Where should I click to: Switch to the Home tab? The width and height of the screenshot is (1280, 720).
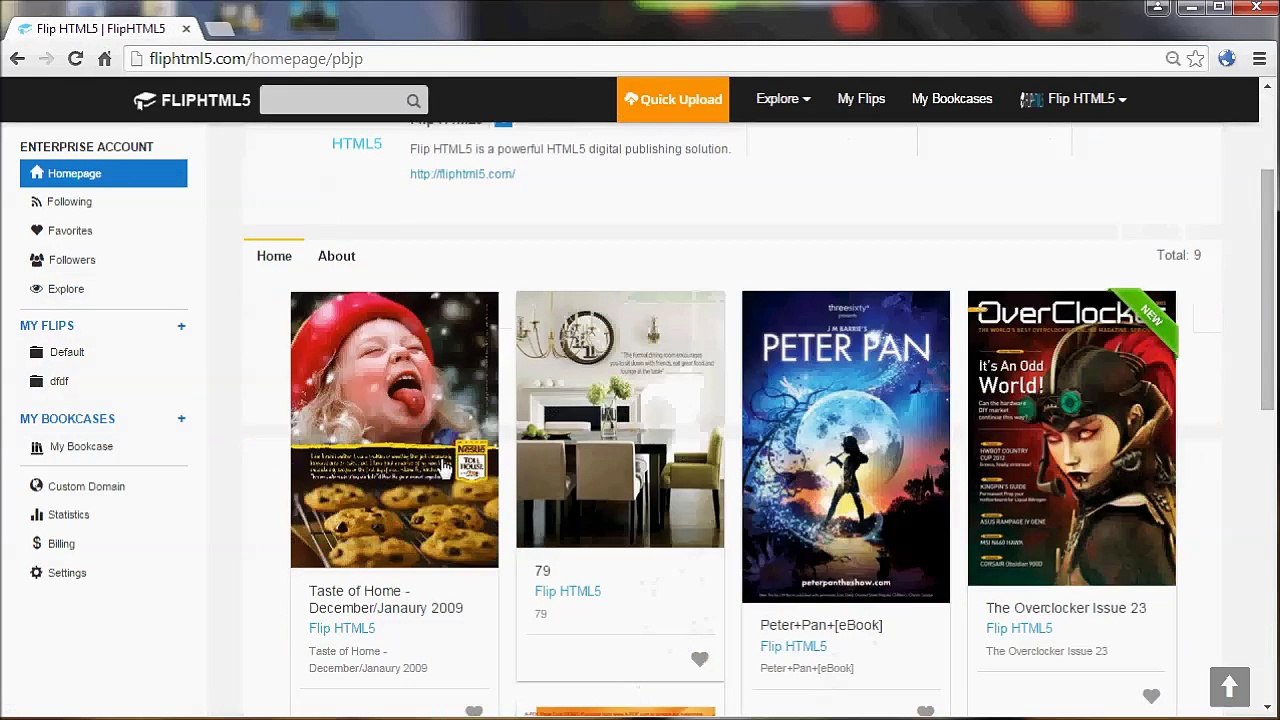coord(274,256)
